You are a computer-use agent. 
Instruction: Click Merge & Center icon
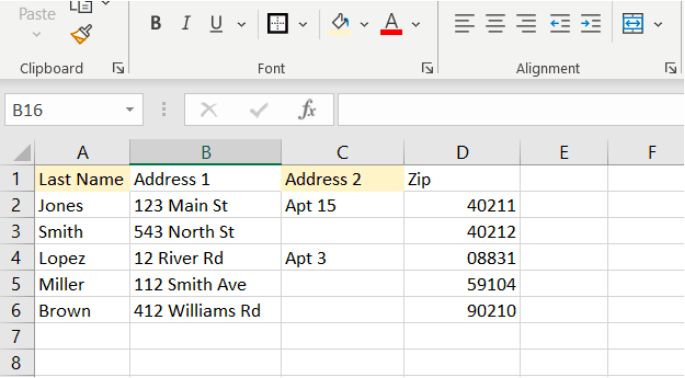[x=633, y=23]
